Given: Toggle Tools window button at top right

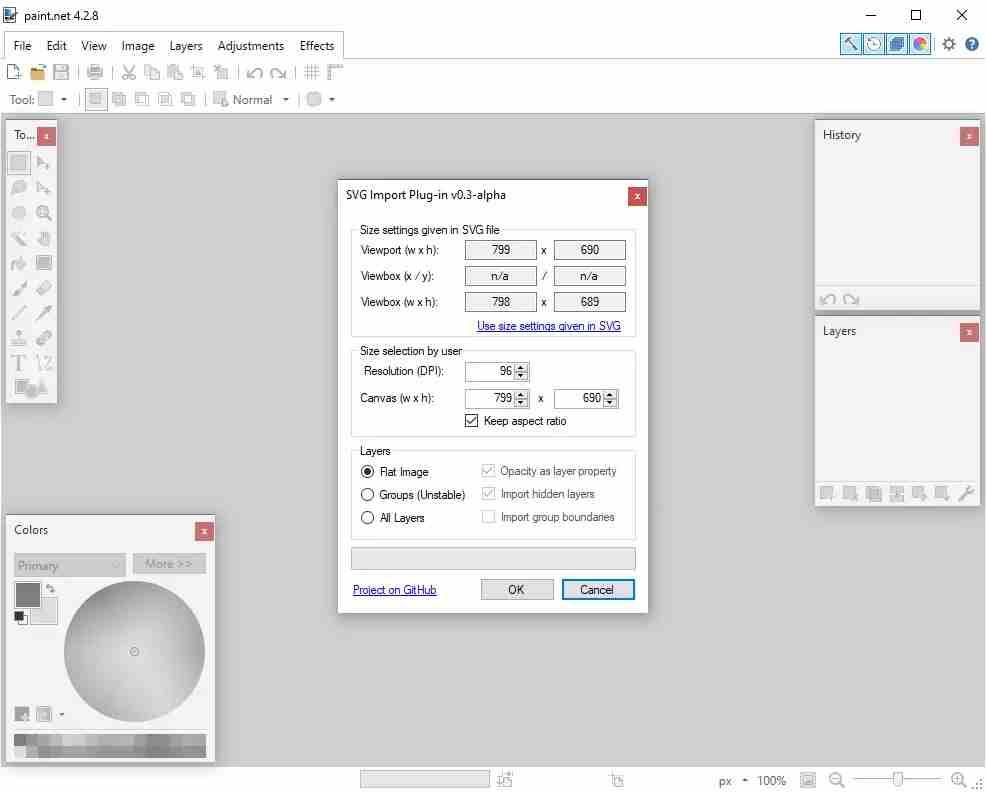Looking at the screenshot, I should click(x=850, y=44).
